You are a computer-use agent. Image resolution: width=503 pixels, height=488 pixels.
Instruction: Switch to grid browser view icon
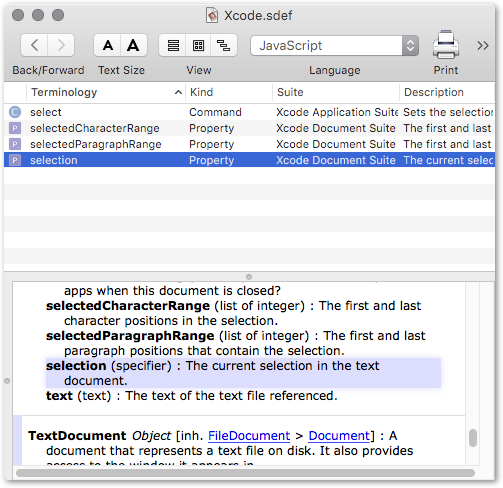198,45
